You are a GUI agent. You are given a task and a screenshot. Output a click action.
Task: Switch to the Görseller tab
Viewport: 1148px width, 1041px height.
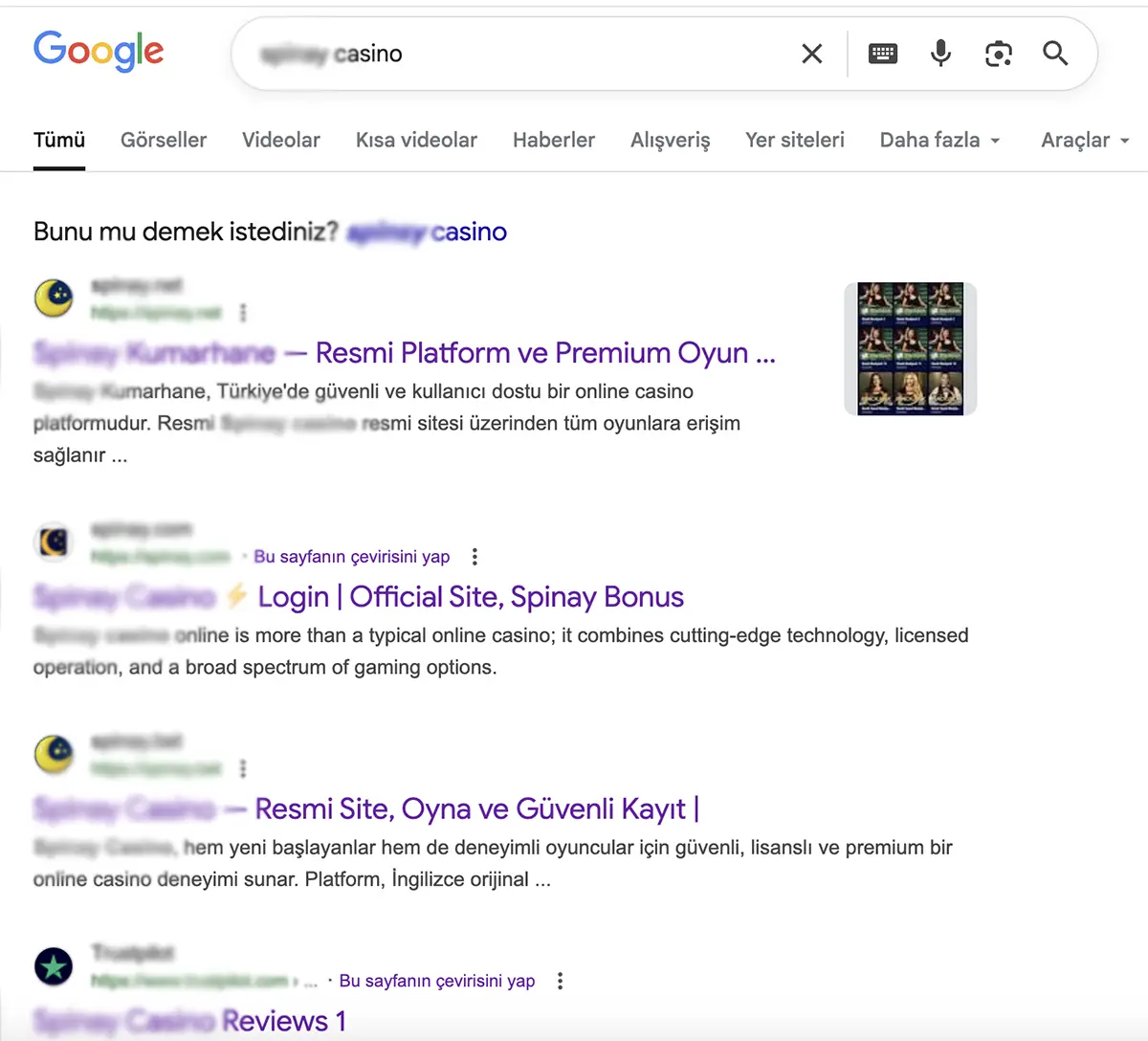point(164,140)
